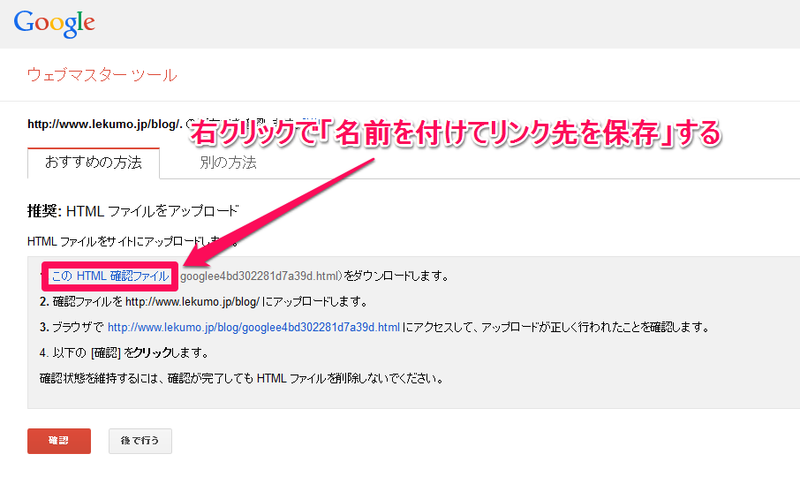This screenshot has height=492, width=800.
Task: Click the filename text googlee4bd302281d7a39d.html) in step 1
Action: 261,276
